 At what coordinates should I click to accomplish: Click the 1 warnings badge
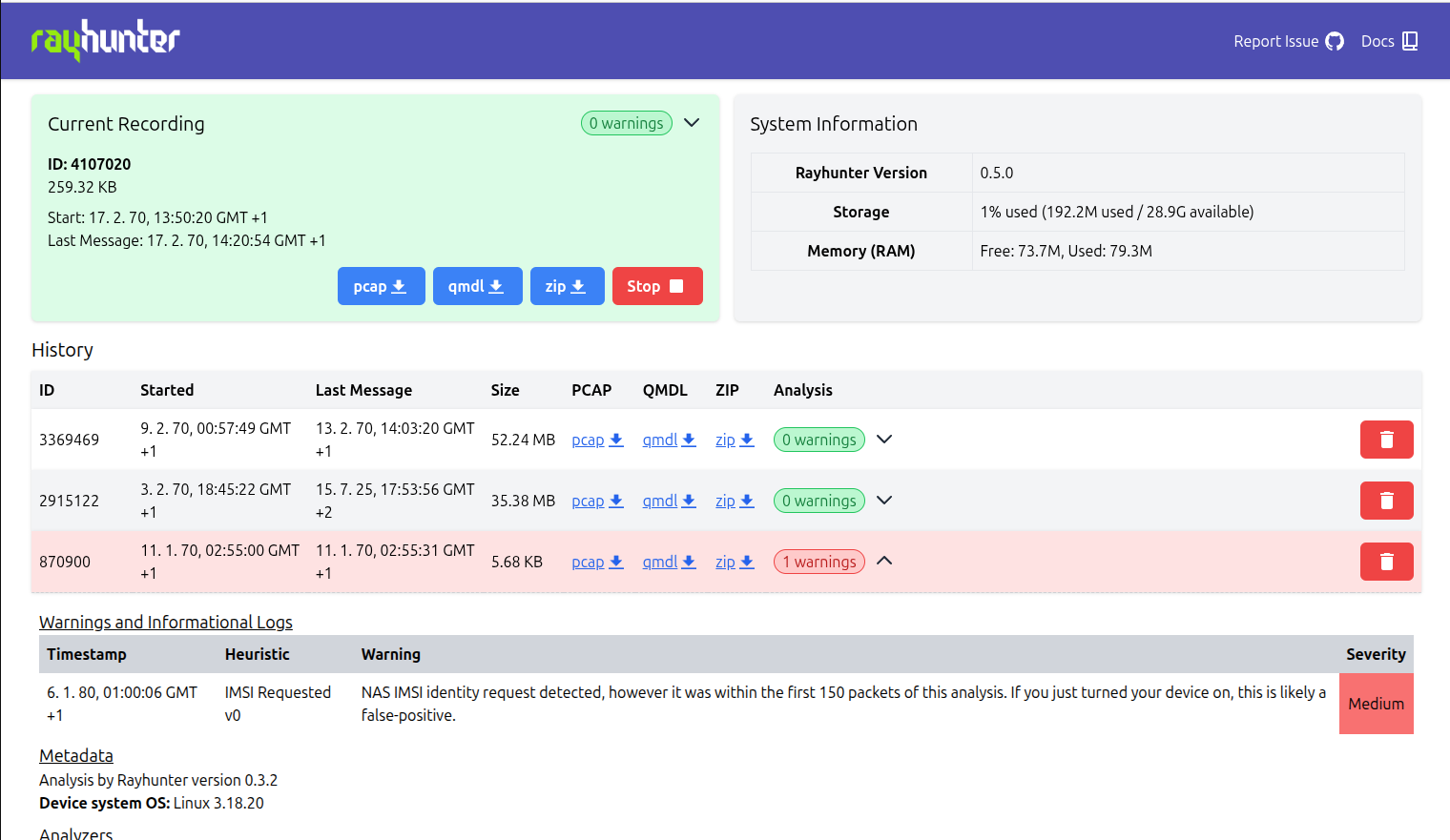[818, 562]
